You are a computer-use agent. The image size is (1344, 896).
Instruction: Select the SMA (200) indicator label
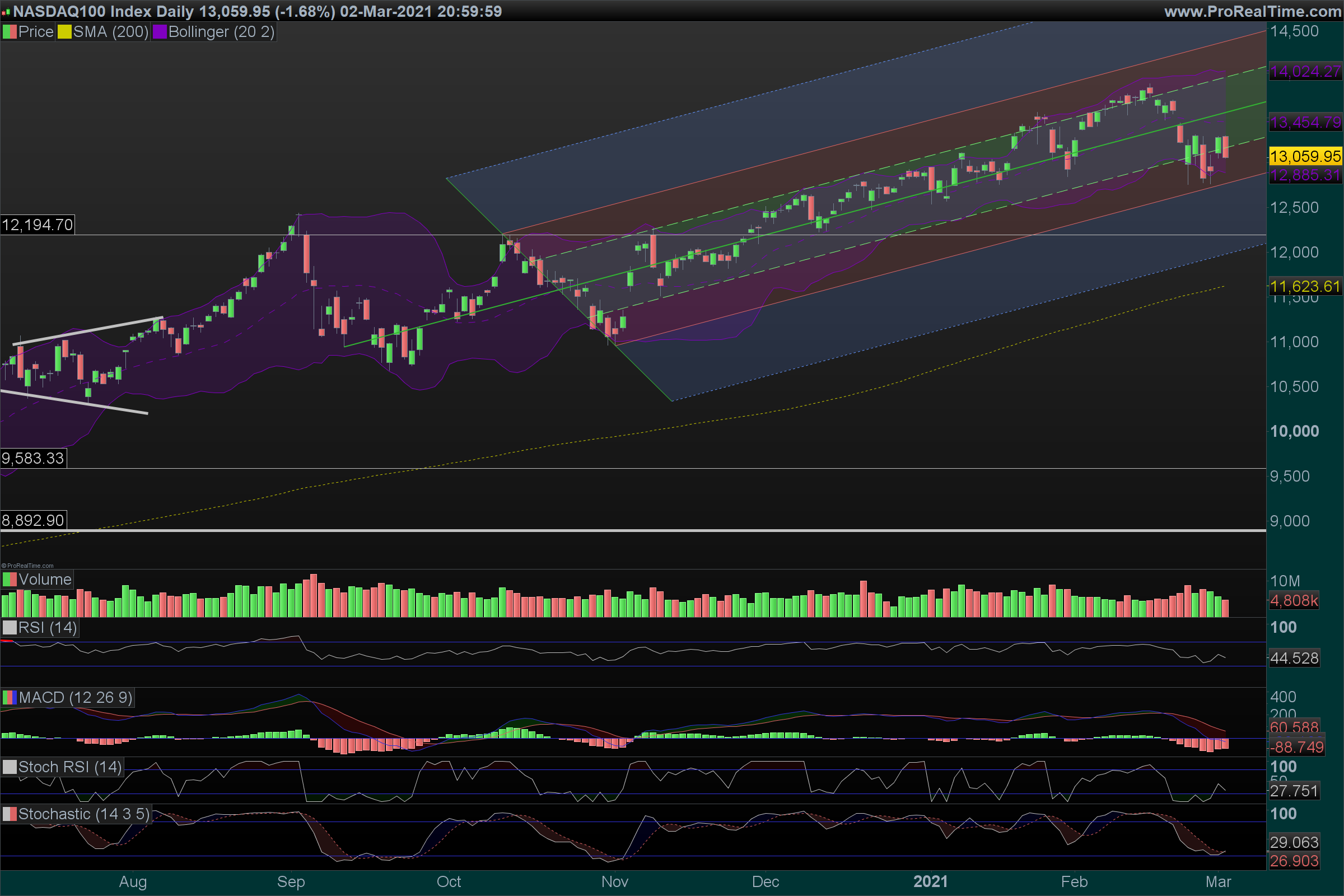click(x=110, y=32)
